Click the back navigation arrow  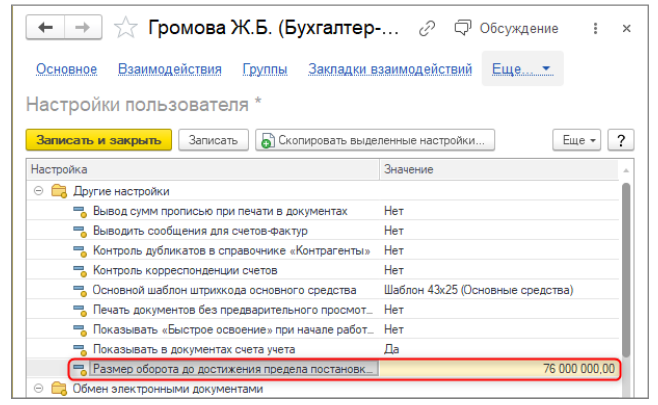(x=45, y=27)
